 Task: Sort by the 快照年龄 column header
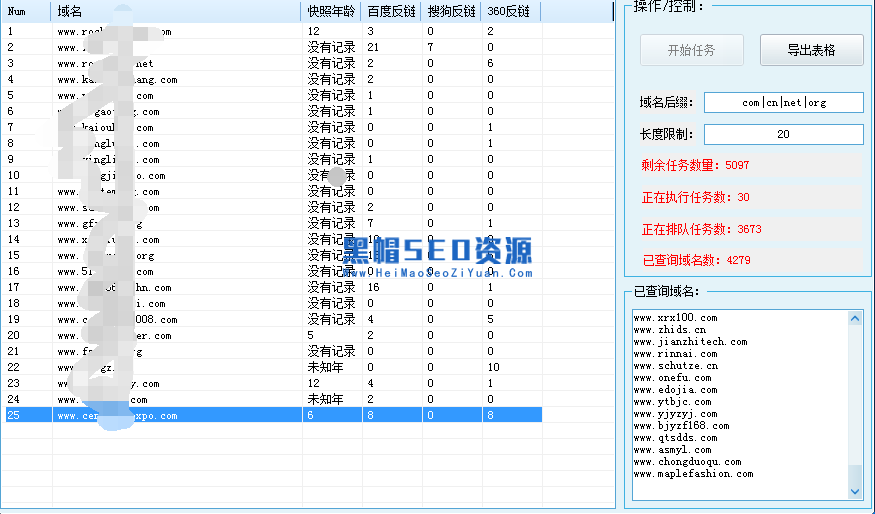point(330,12)
